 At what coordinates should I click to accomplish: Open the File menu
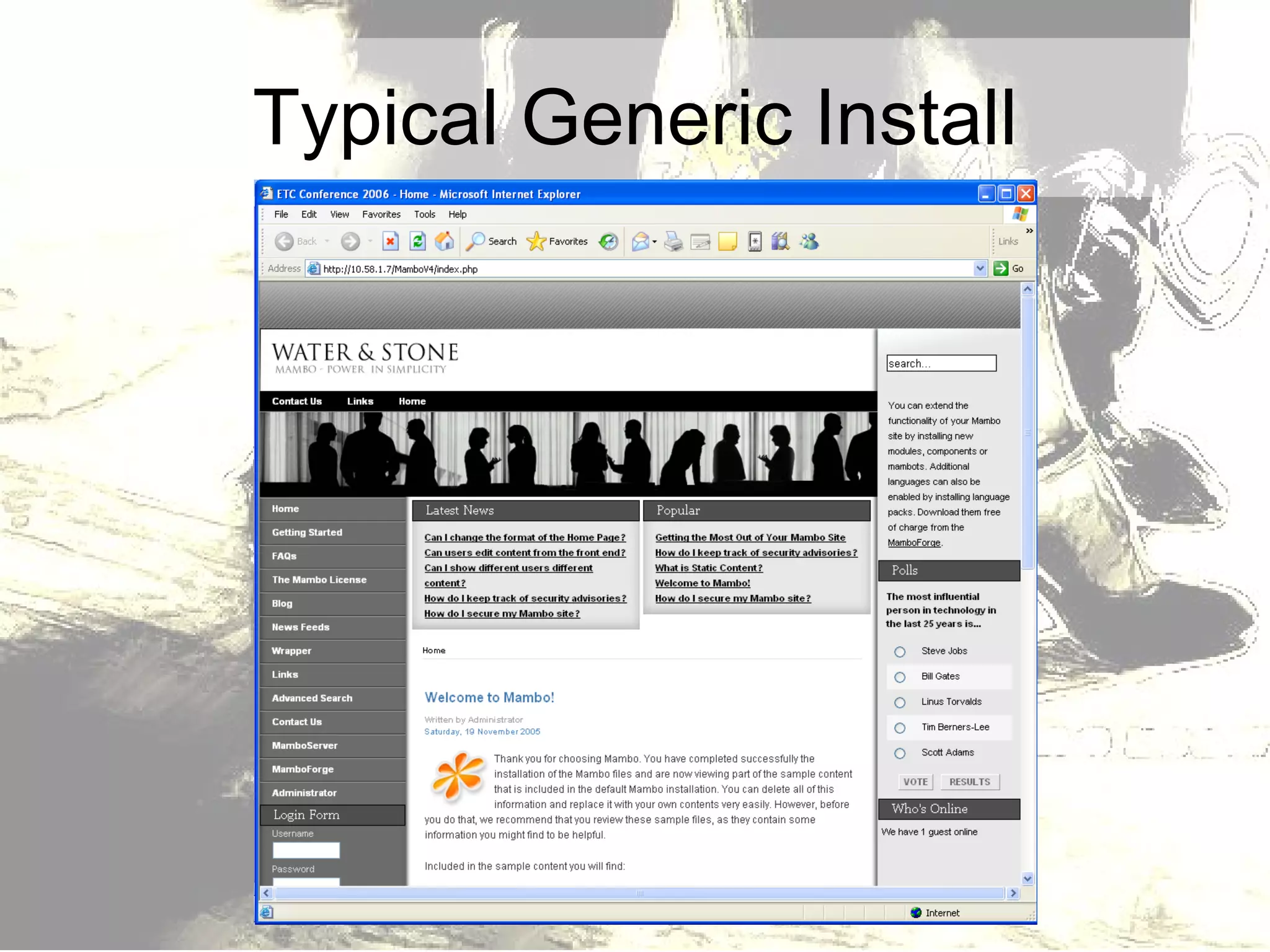281,214
